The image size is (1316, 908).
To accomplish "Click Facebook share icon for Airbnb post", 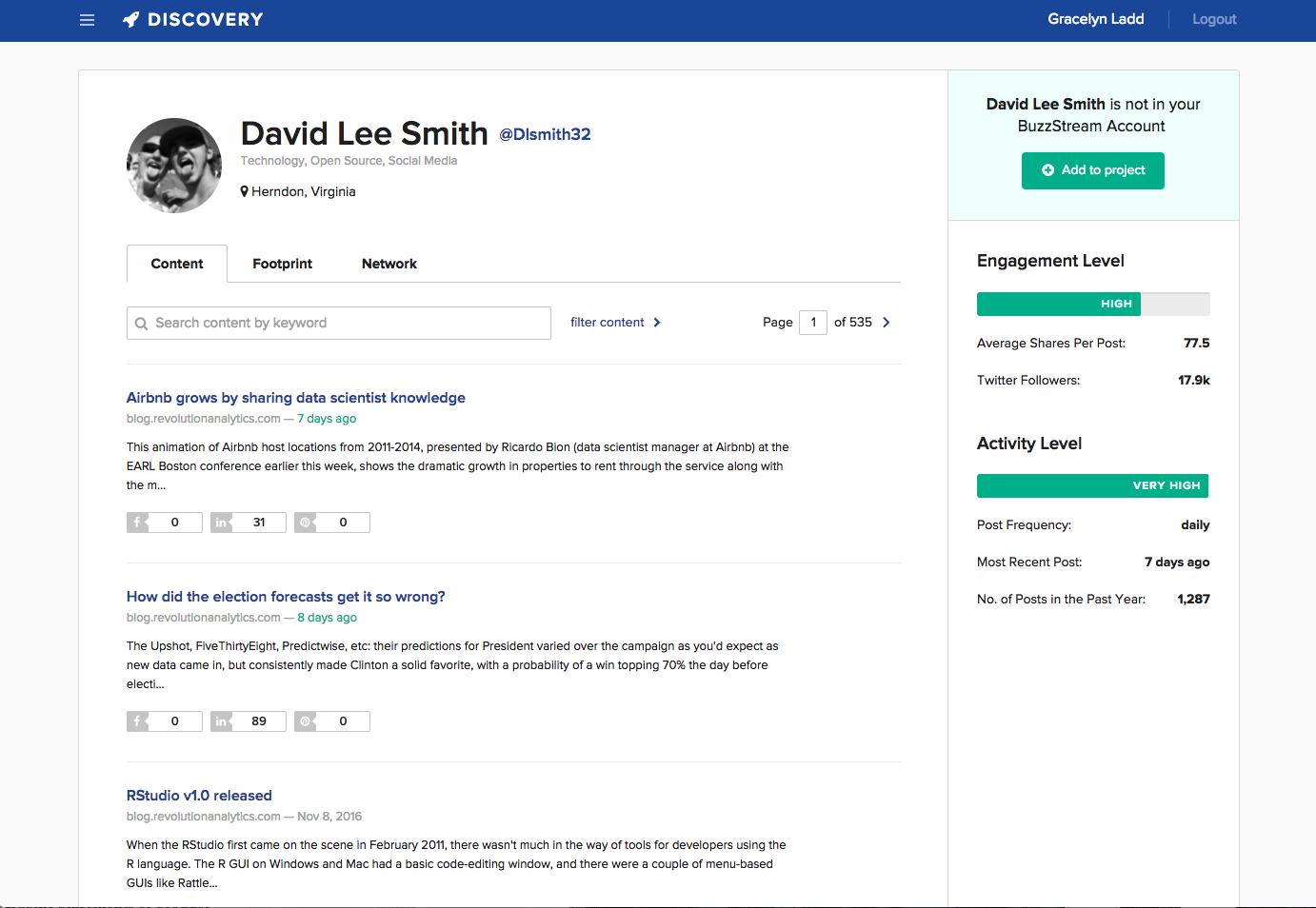I will tap(137, 523).
